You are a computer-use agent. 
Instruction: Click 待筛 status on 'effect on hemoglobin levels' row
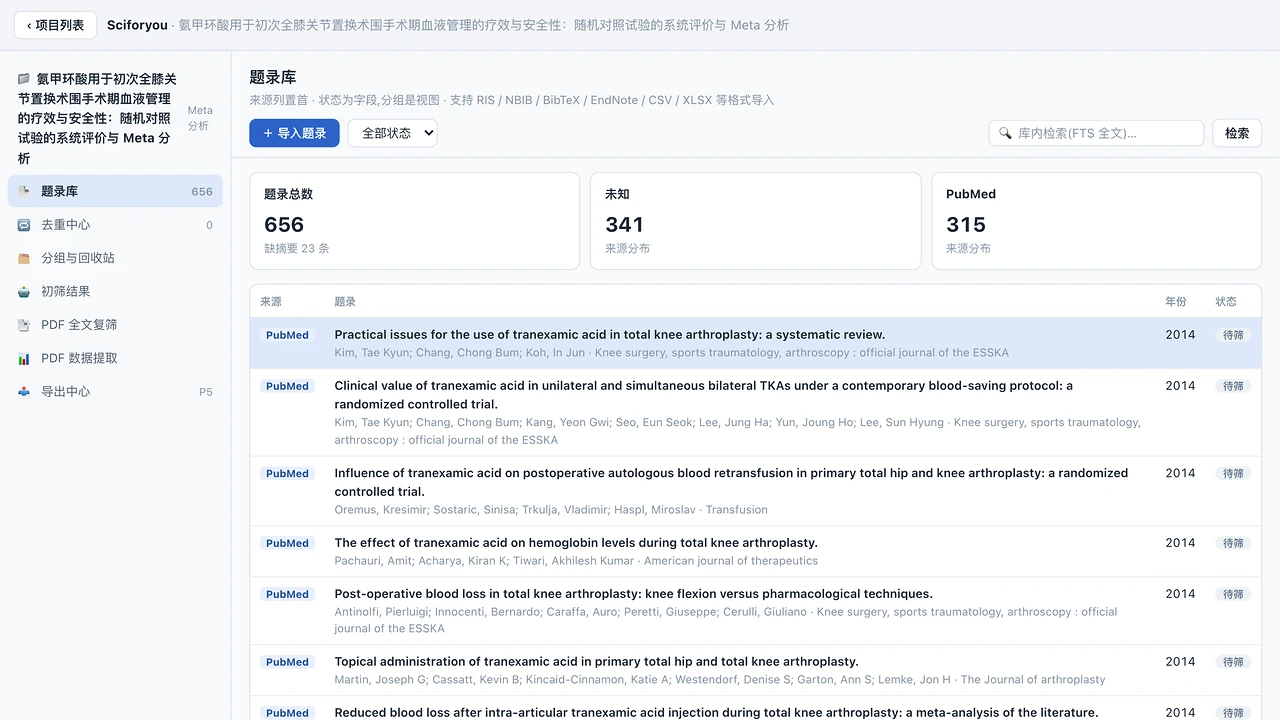point(1233,543)
